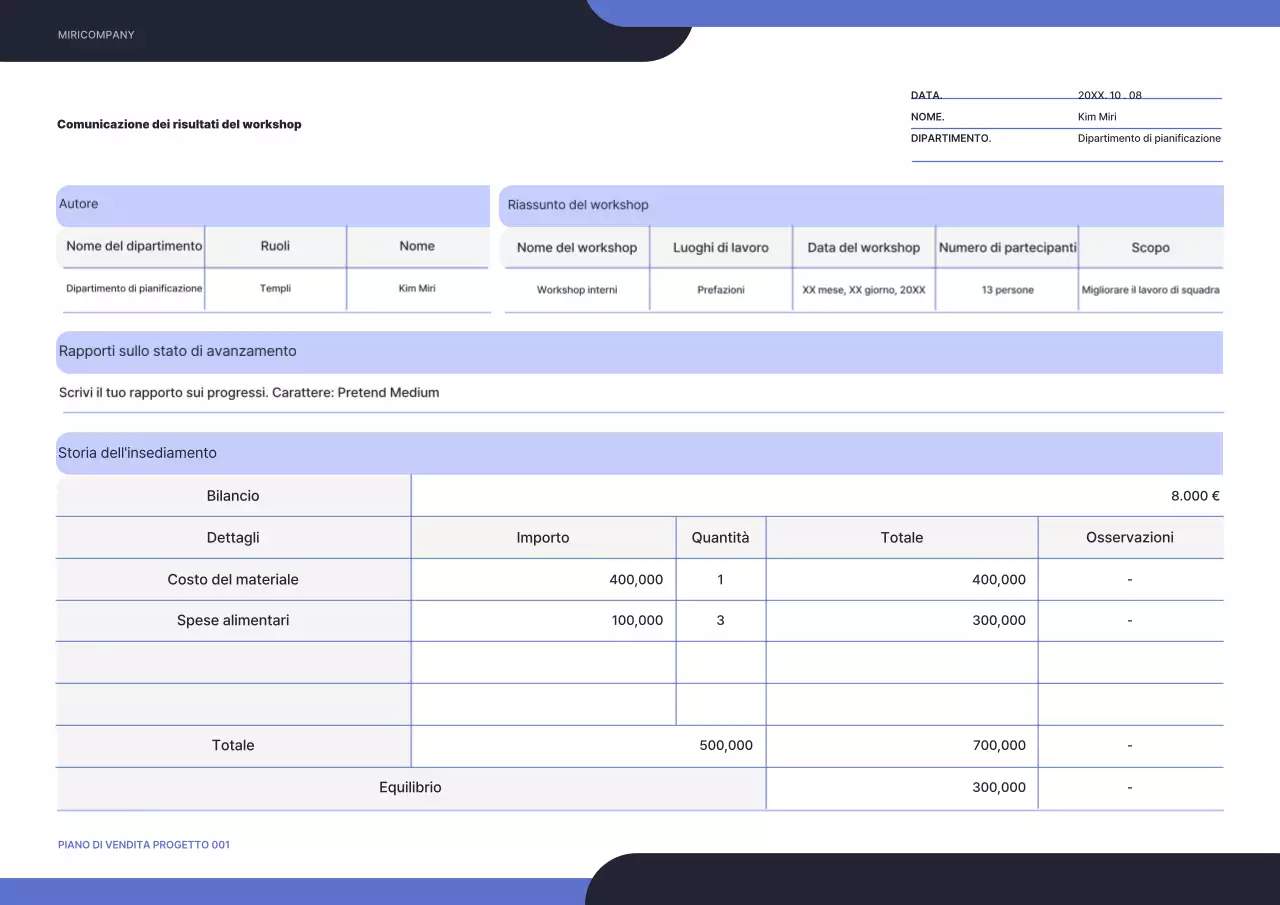Screen dimensions: 1280x905
Task: Select the Numero di partecipanti value 13 persone
Action: click(x=1006, y=290)
